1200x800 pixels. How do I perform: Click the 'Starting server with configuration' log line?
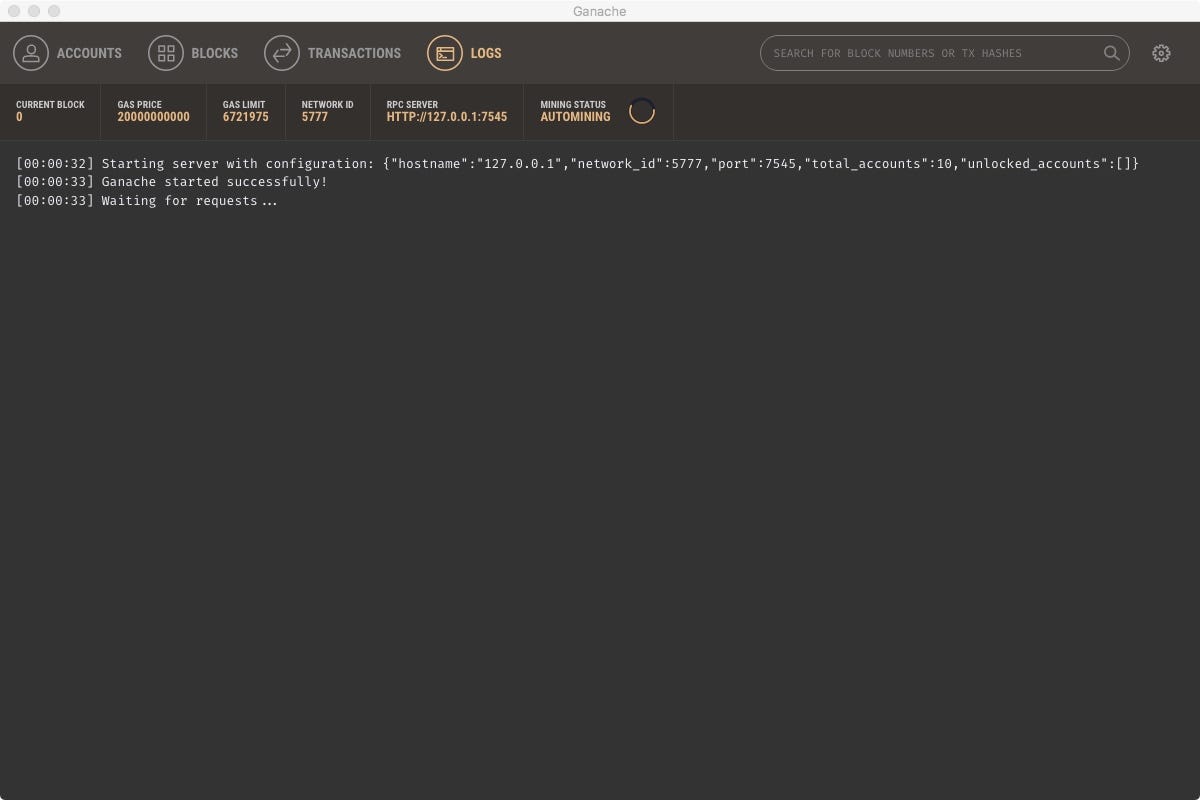[x=577, y=163]
